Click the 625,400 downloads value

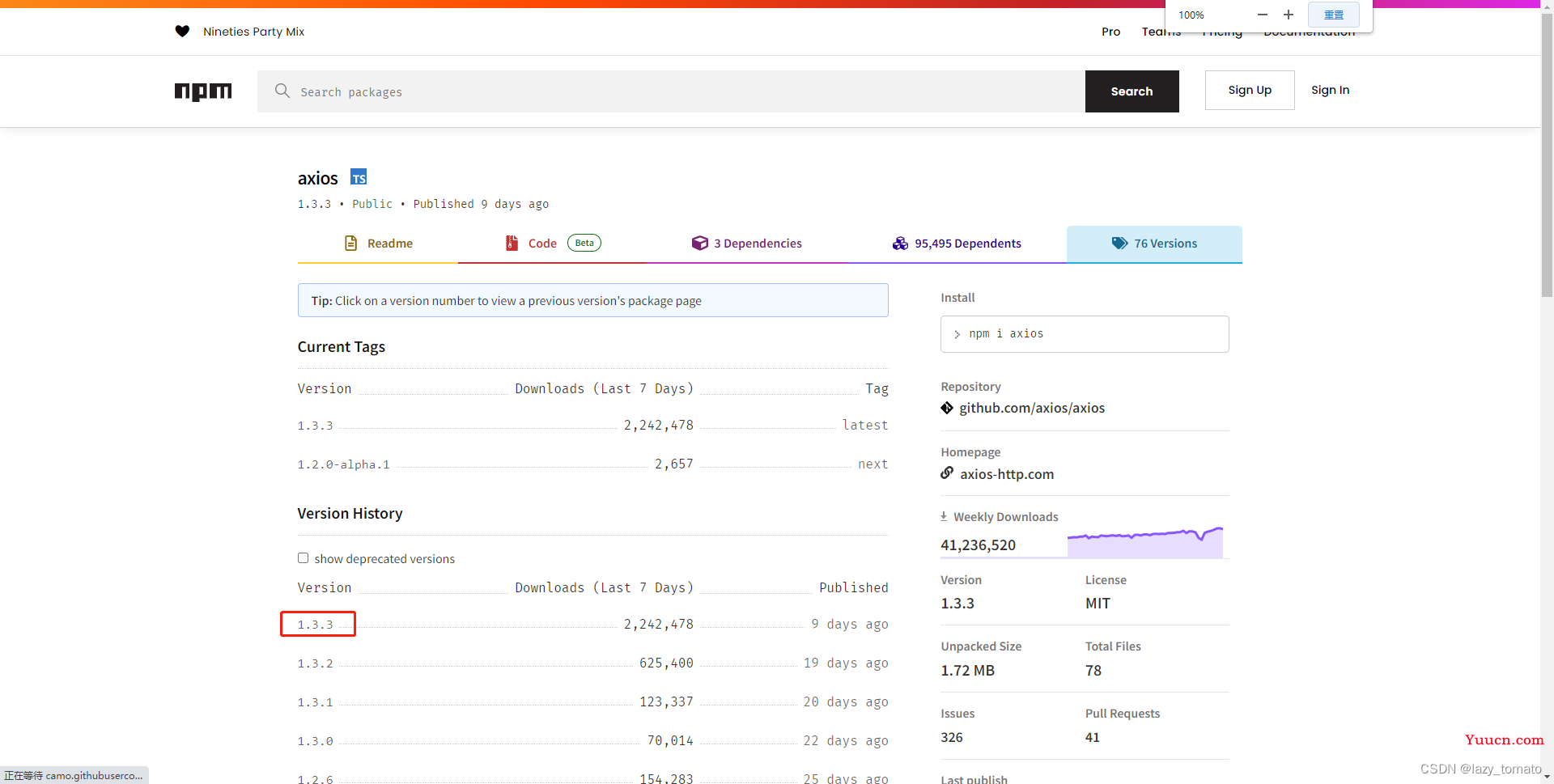coord(666,663)
